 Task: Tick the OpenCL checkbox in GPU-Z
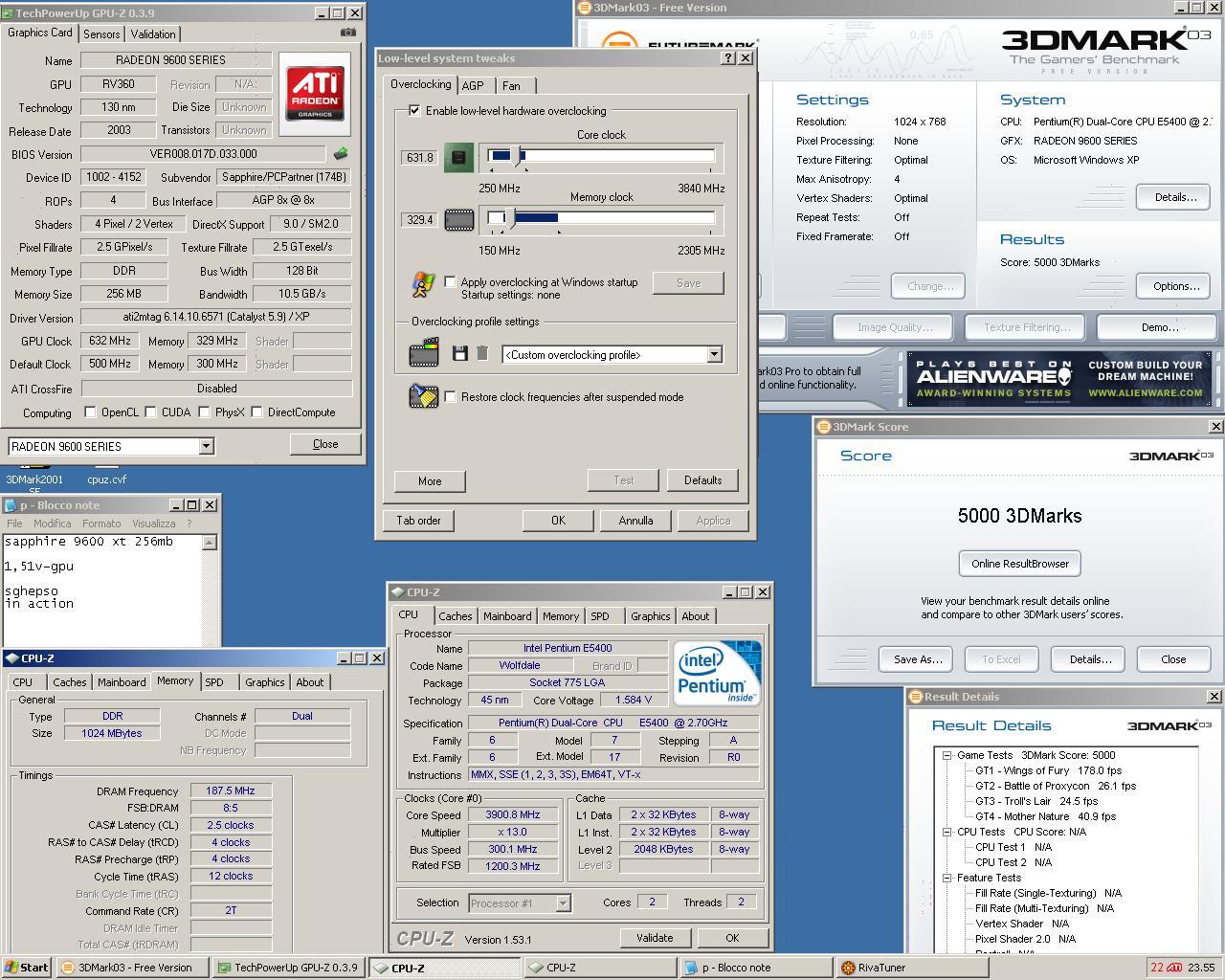click(x=90, y=412)
